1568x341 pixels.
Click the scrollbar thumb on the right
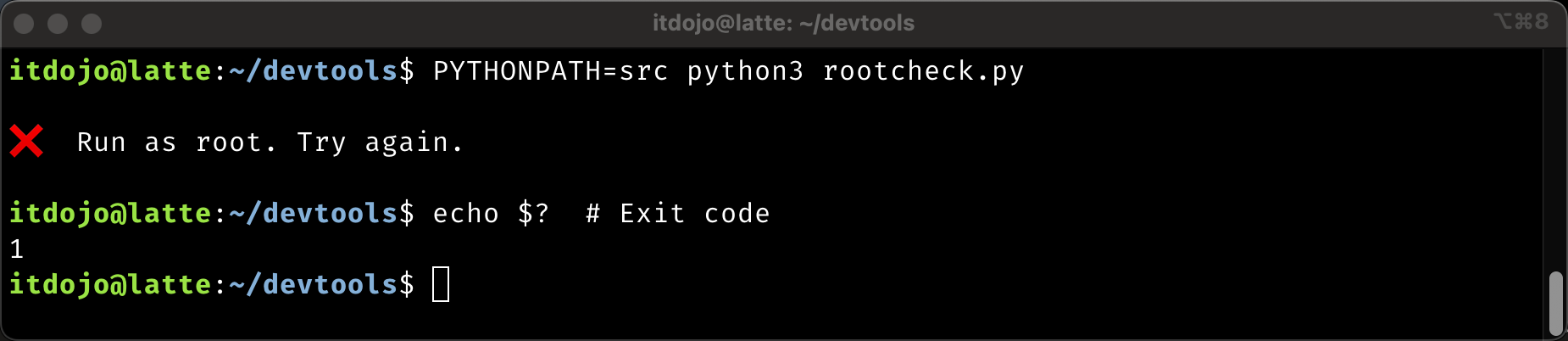(x=1555, y=304)
